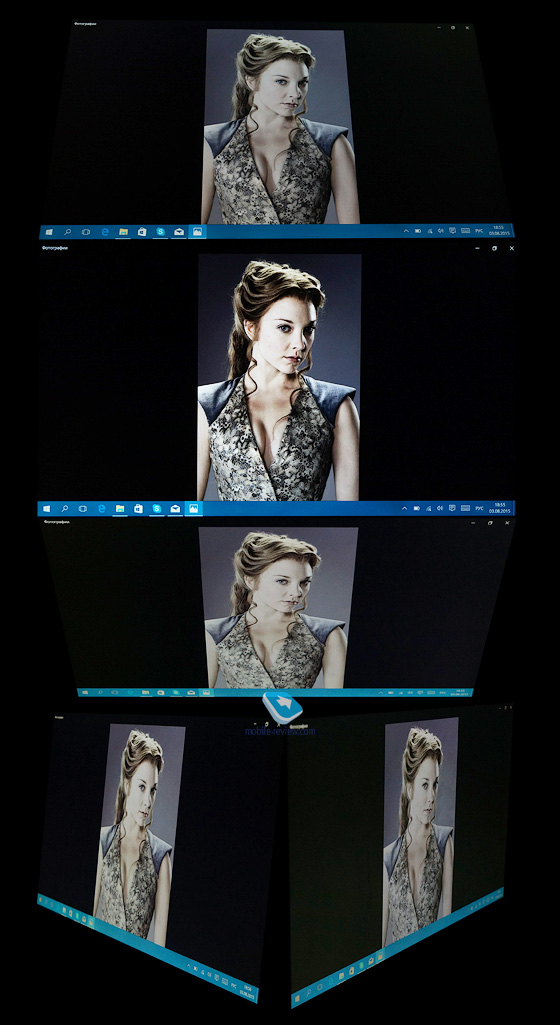The height and width of the screenshot is (1025, 560).
Task: Click the touch keyboard icon in the head-on view tray
Action: 465,508
